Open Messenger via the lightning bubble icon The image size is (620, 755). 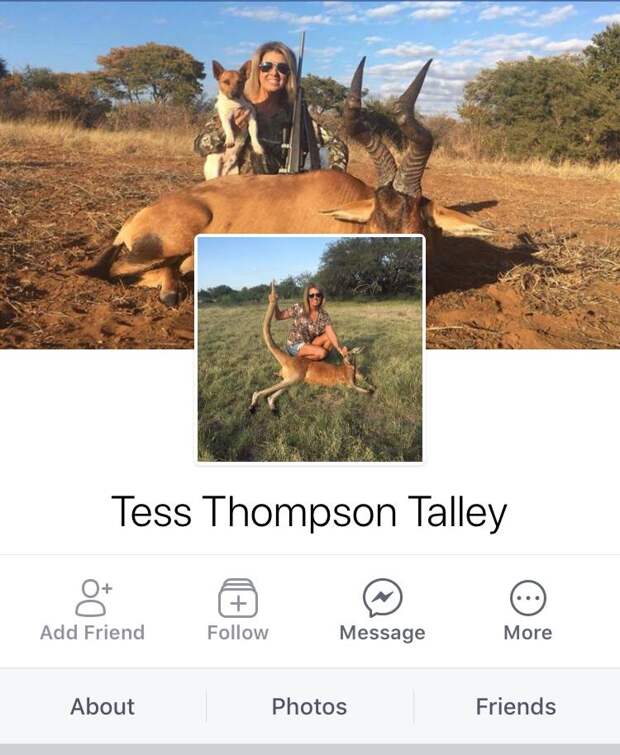383,598
